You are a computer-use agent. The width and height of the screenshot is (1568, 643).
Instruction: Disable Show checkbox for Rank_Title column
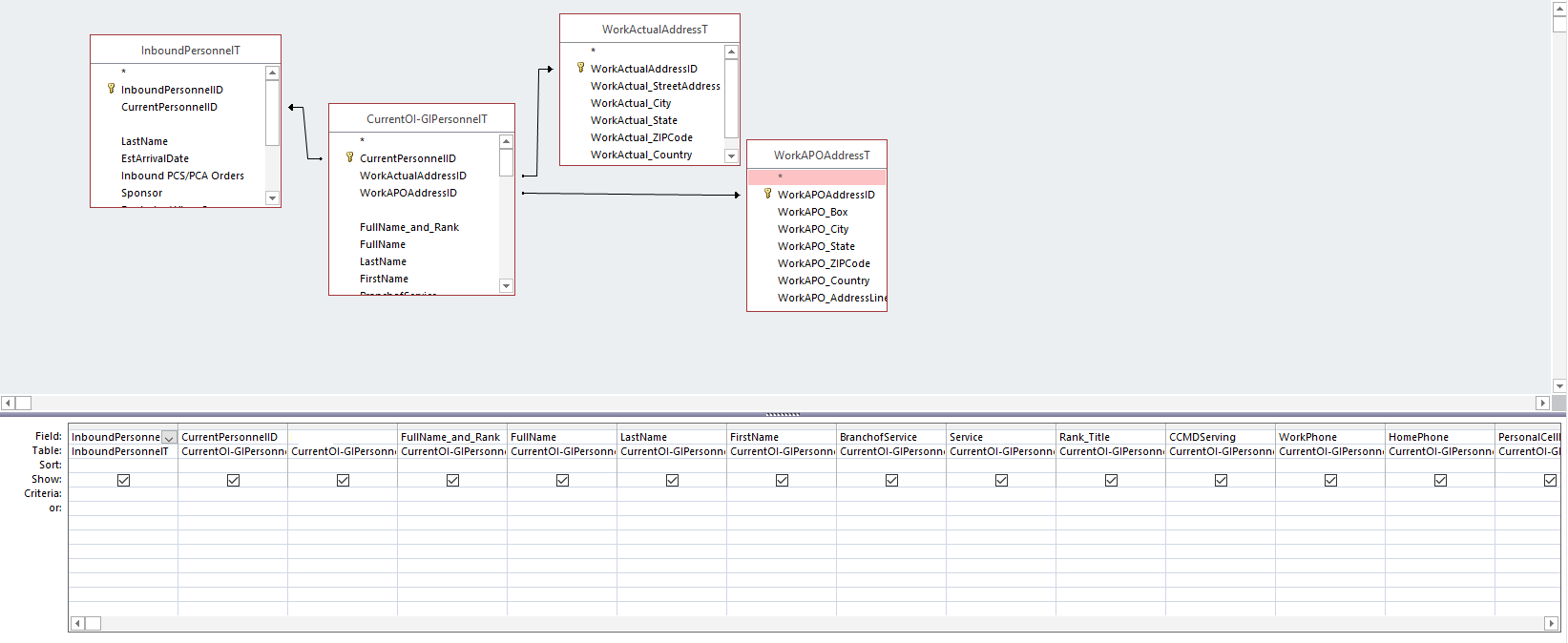click(1111, 480)
